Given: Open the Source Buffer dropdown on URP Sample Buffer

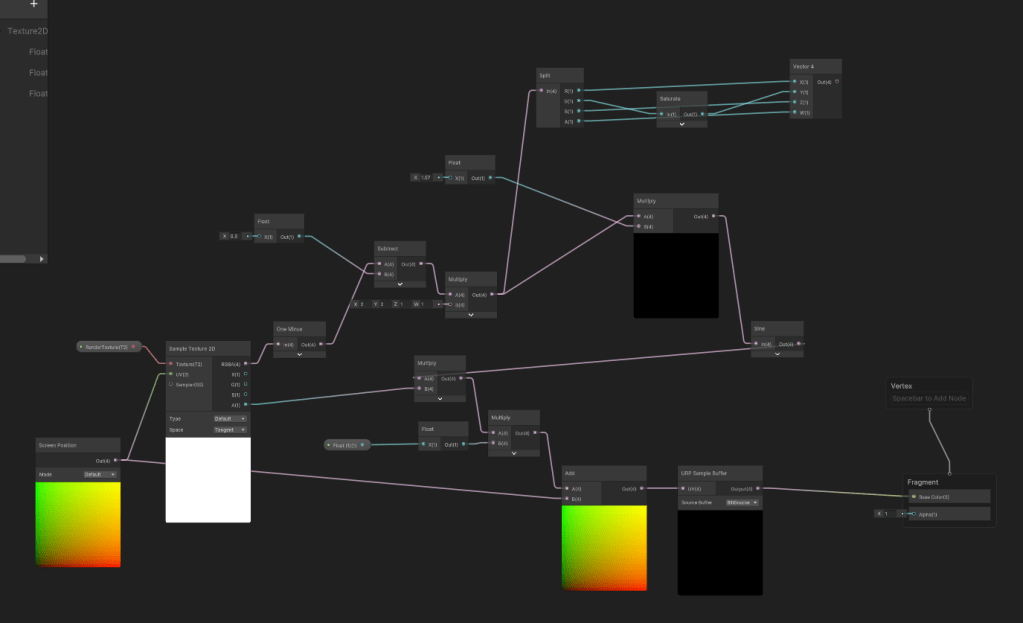Looking at the screenshot, I should pos(741,502).
